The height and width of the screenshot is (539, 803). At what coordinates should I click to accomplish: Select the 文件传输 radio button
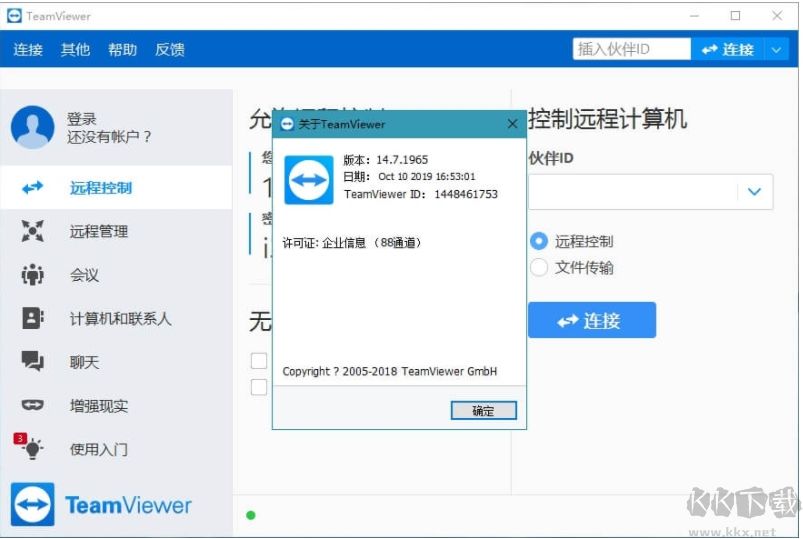point(539,267)
